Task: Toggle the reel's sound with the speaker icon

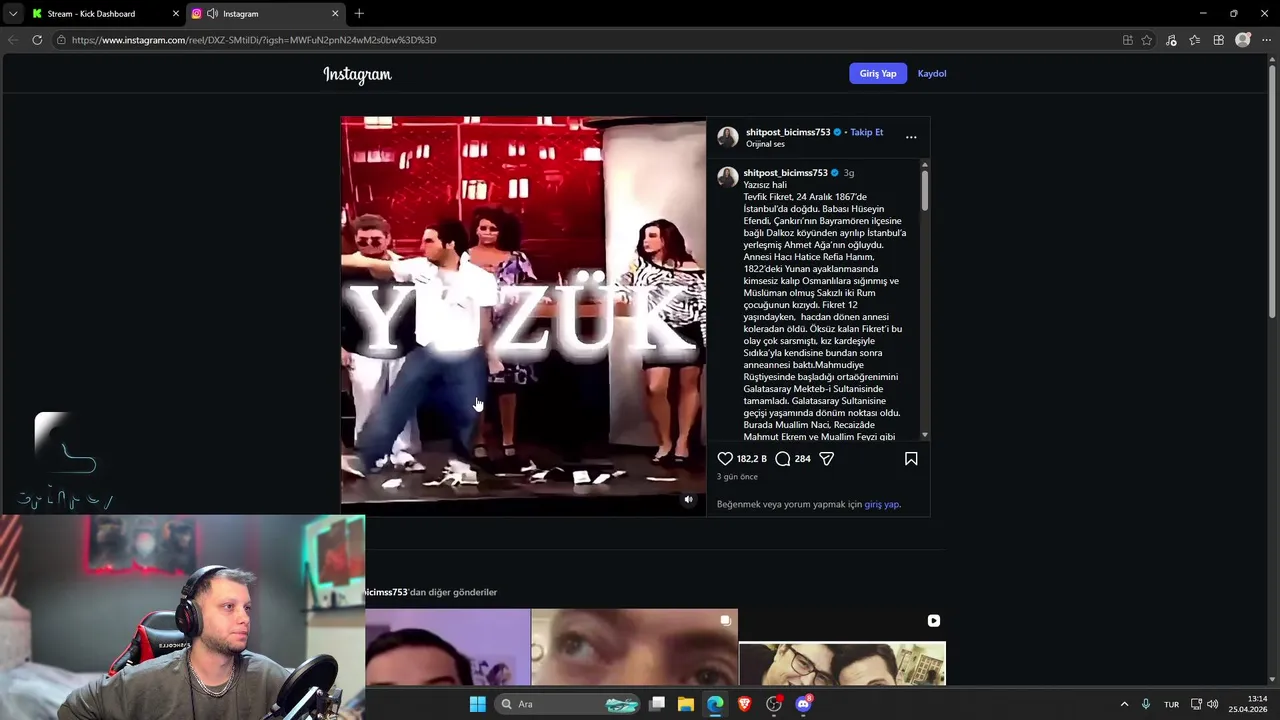Action: 688,499
